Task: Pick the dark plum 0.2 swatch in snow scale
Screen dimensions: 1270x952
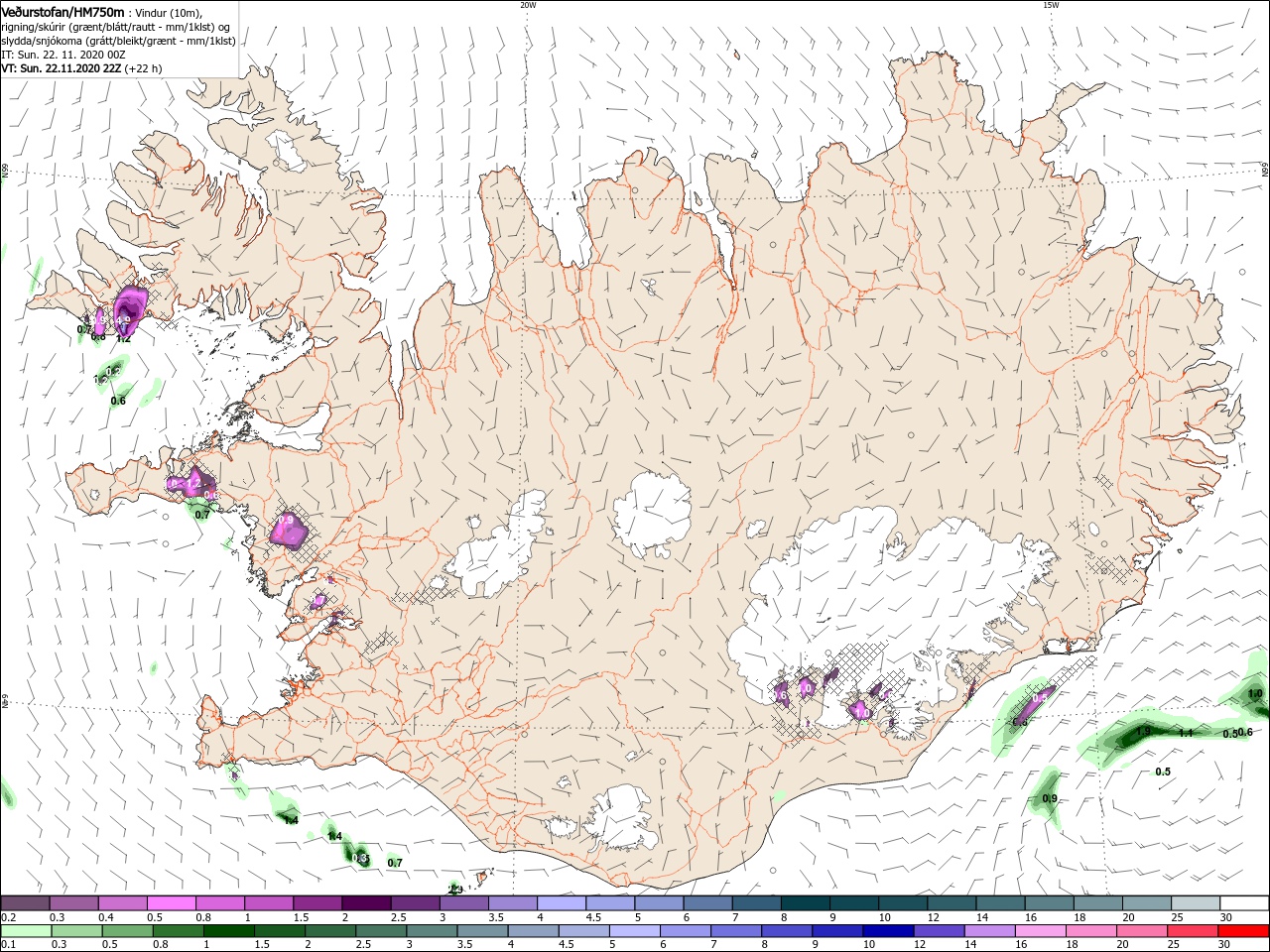Action: pyautogui.click(x=25, y=903)
